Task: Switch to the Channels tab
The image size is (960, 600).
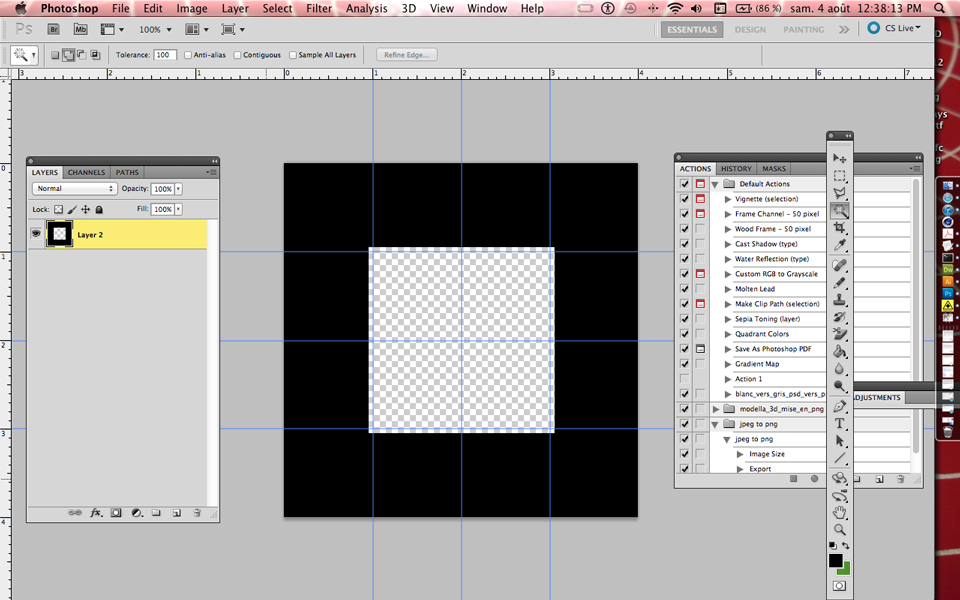Action: [86, 172]
